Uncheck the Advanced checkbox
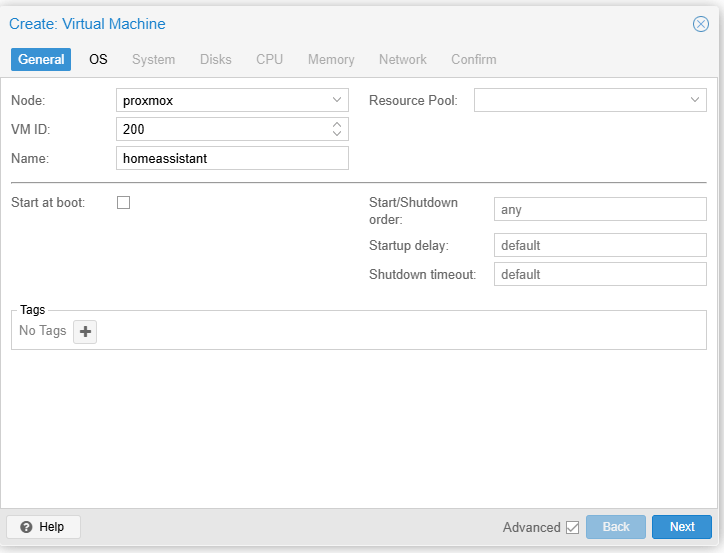Viewport: 724px width, 553px height. click(572, 527)
